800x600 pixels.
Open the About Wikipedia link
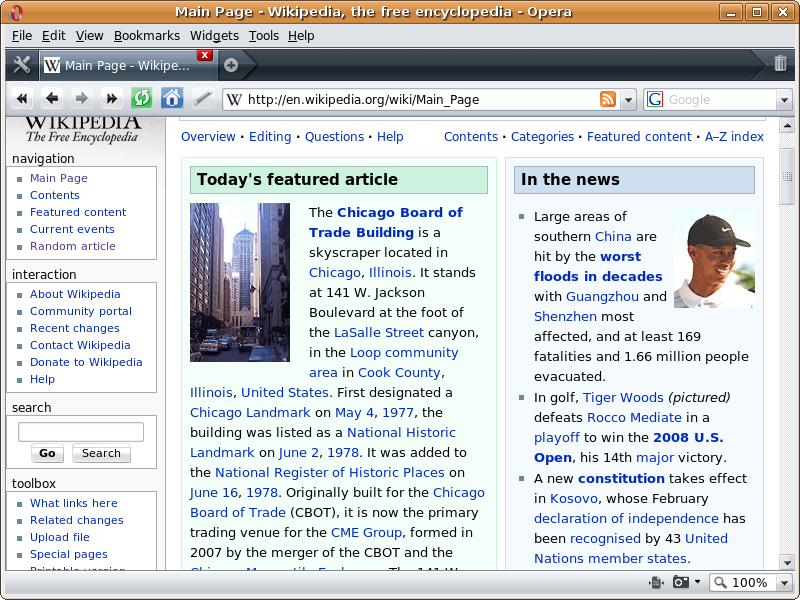[75, 294]
